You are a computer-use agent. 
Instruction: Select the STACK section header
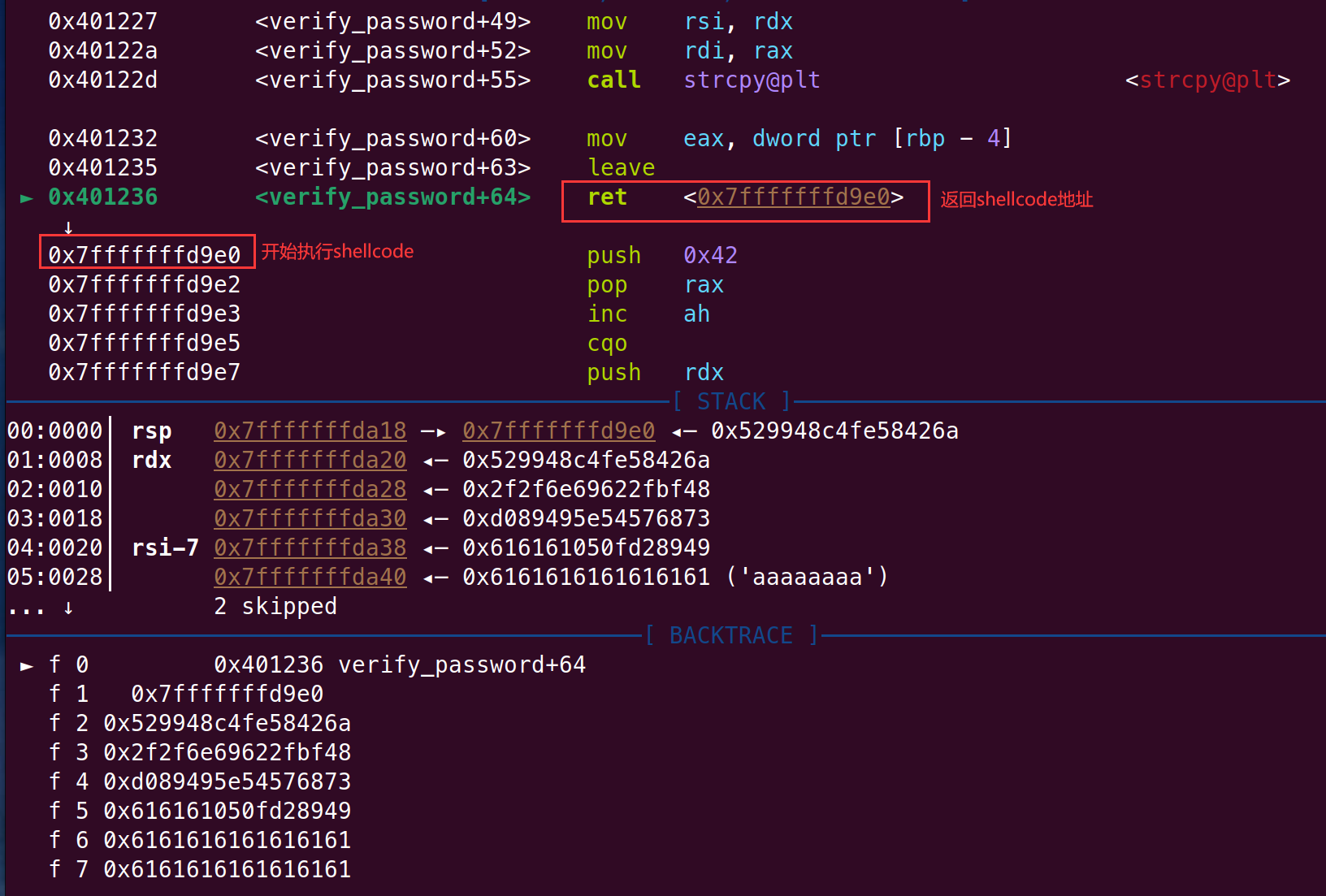[731, 401]
